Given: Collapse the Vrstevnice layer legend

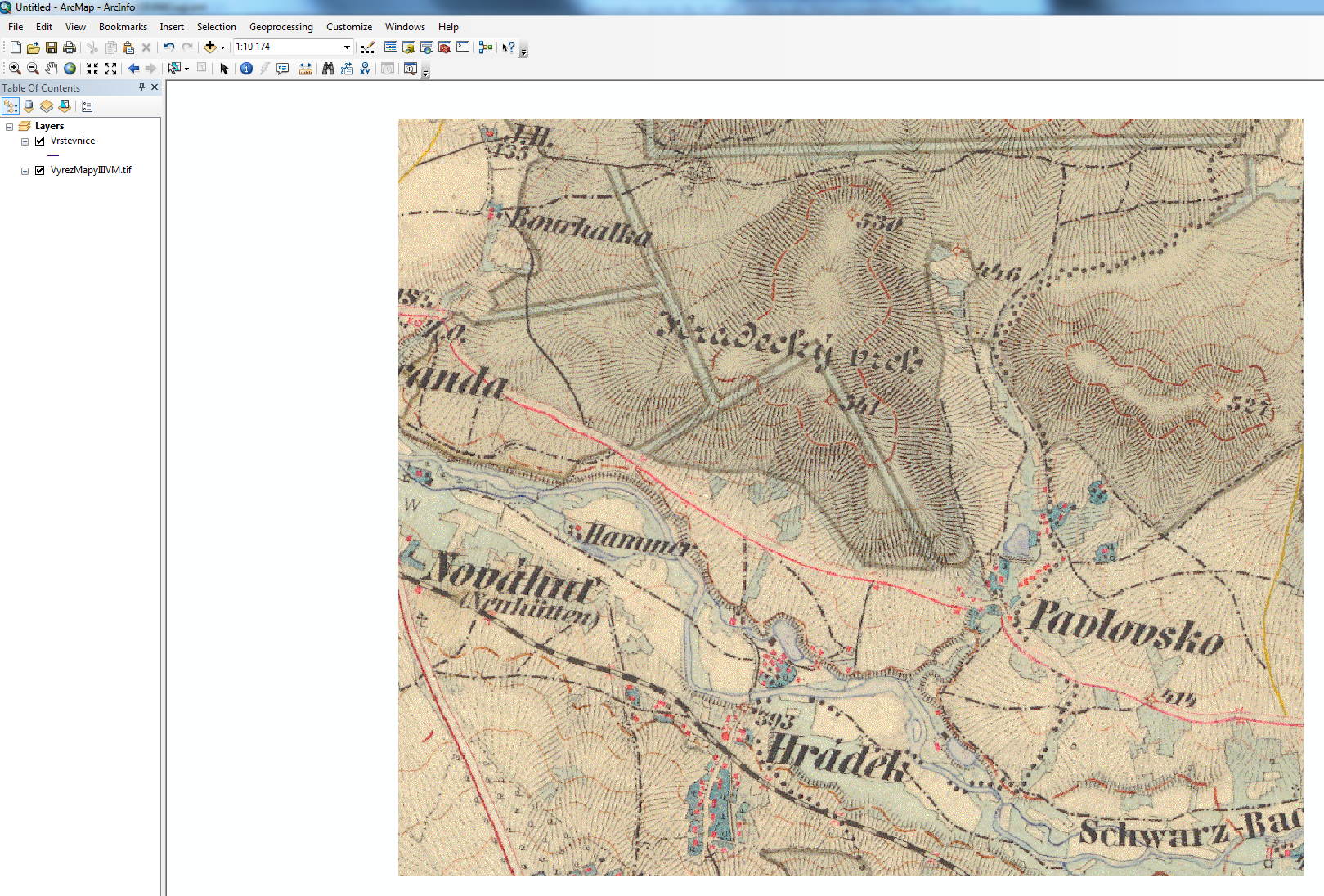Looking at the screenshot, I should coord(25,141).
